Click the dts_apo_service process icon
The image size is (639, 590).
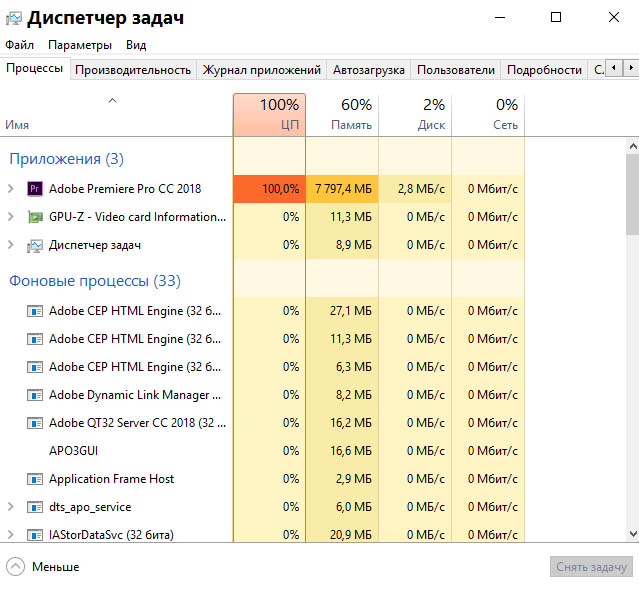pos(35,507)
